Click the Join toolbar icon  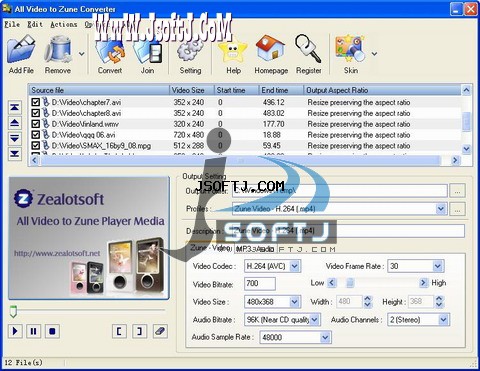(x=148, y=52)
